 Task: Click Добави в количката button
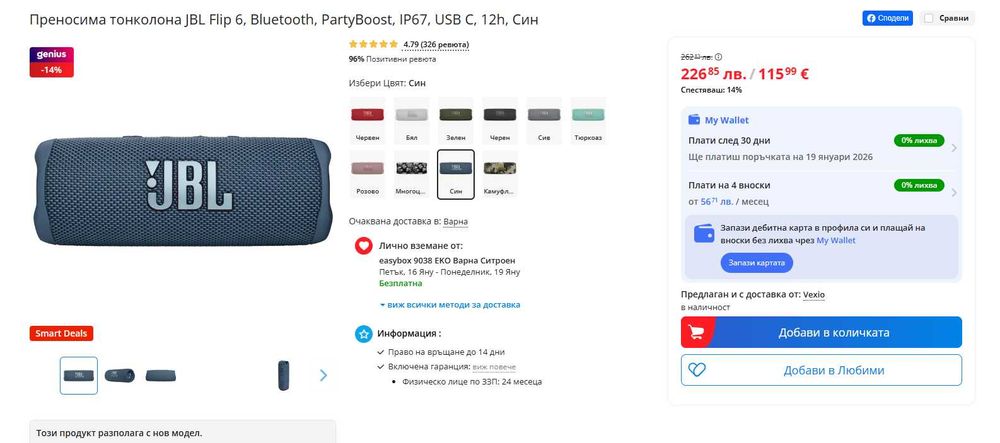click(x=821, y=332)
